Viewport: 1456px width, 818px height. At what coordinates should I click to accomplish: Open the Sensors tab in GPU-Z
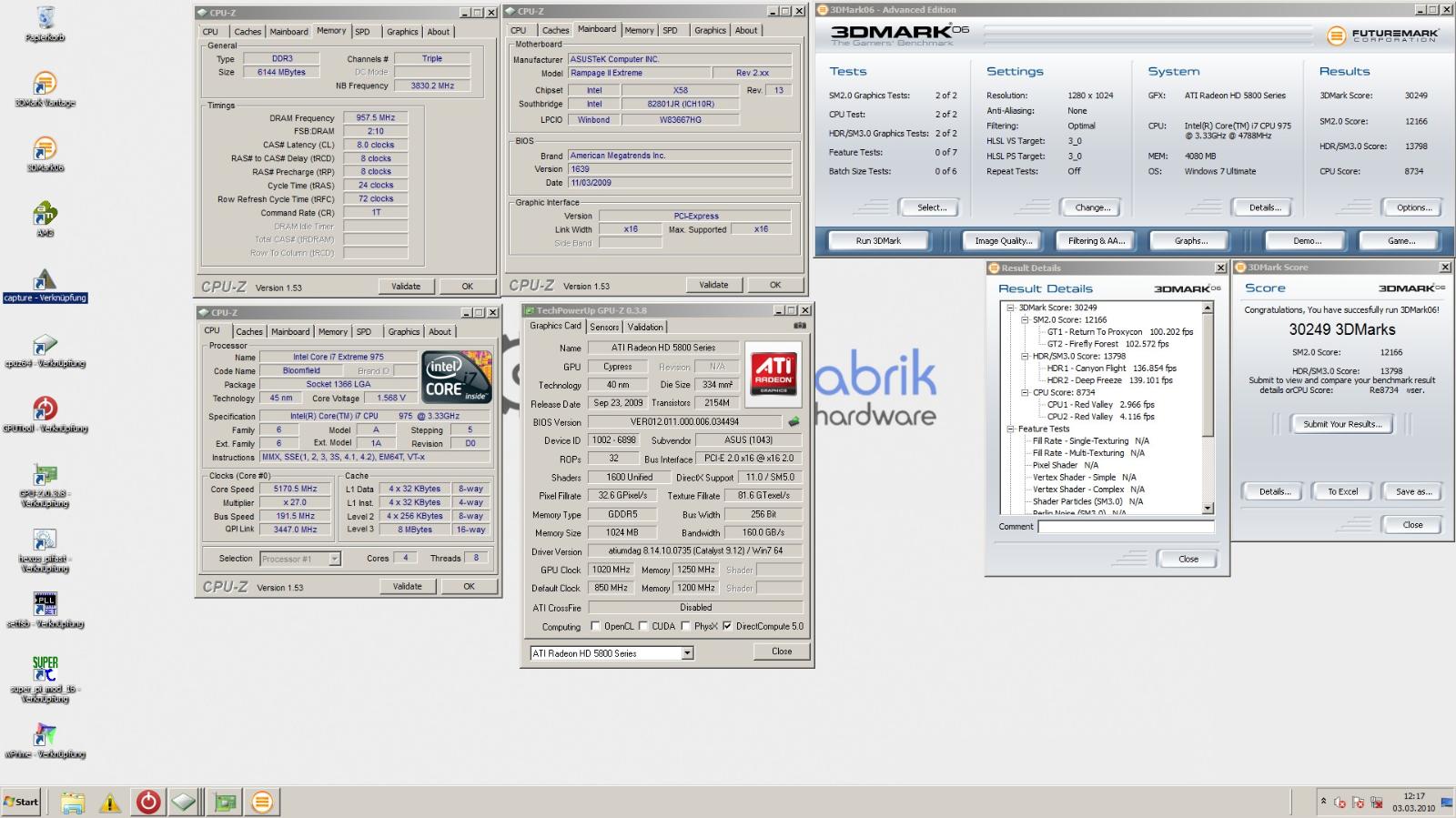[604, 327]
